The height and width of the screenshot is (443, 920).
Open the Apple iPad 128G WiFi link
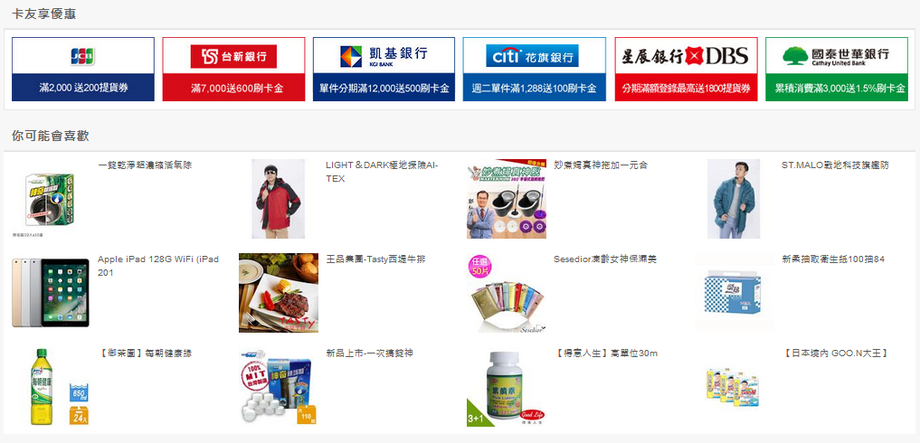(x=158, y=266)
